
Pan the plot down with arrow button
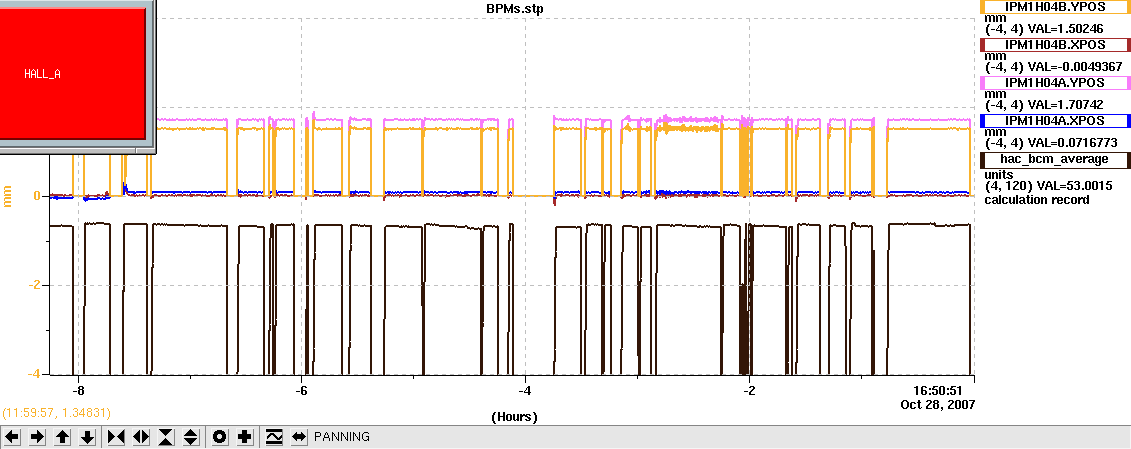pyautogui.click(x=87, y=437)
